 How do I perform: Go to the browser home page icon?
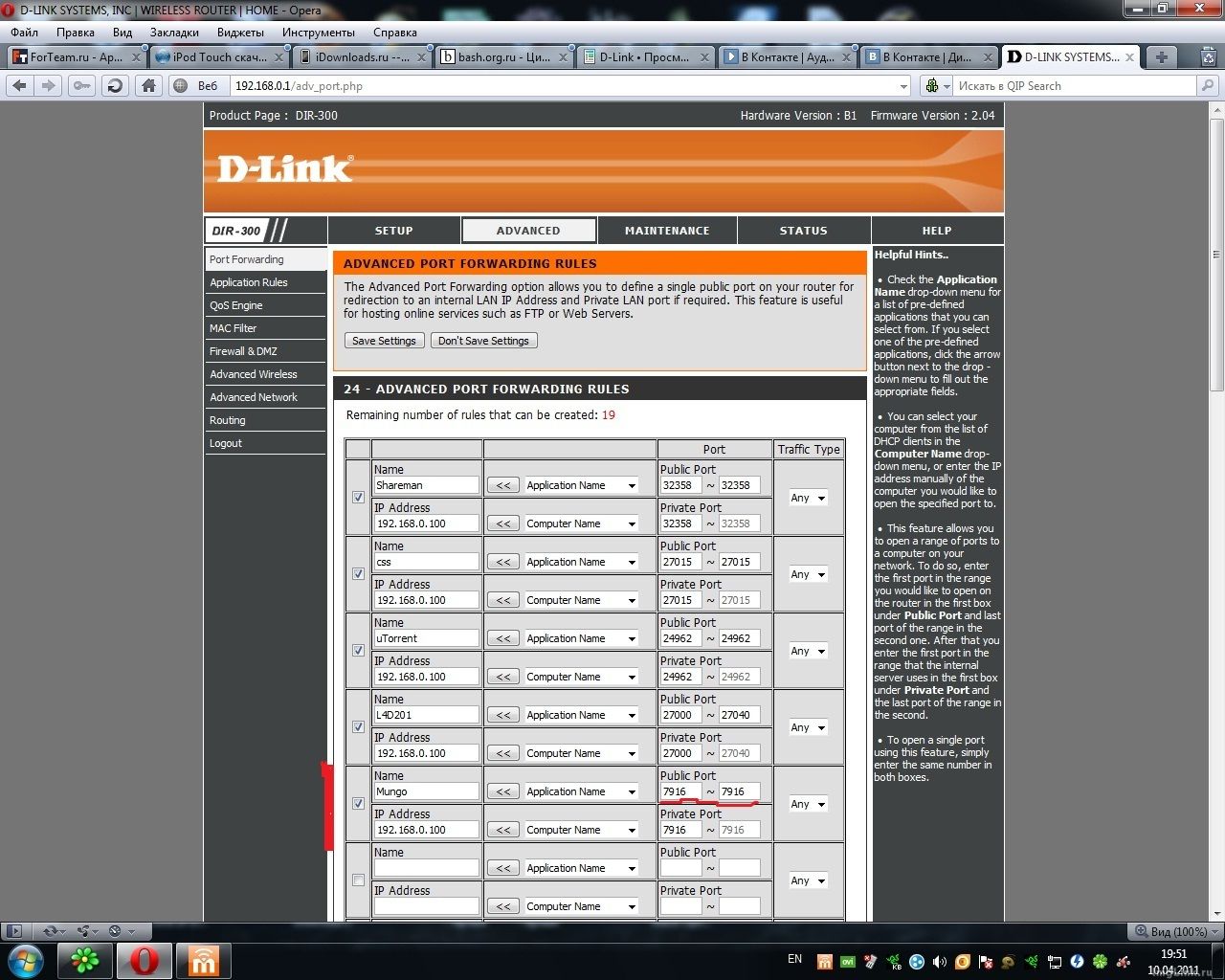point(148,86)
